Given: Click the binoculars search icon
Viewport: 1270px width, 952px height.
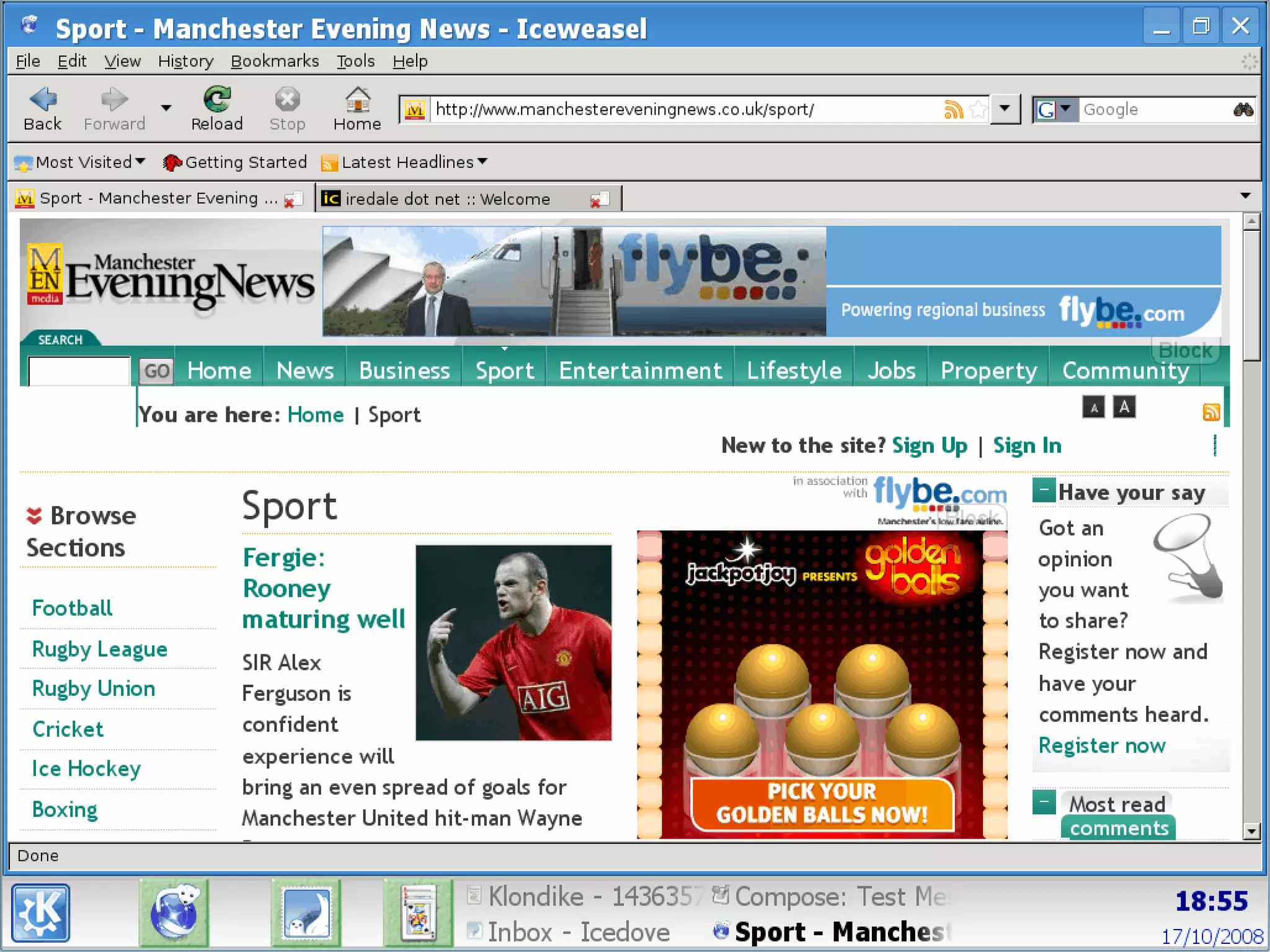Looking at the screenshot, I should pos(1243,110).
